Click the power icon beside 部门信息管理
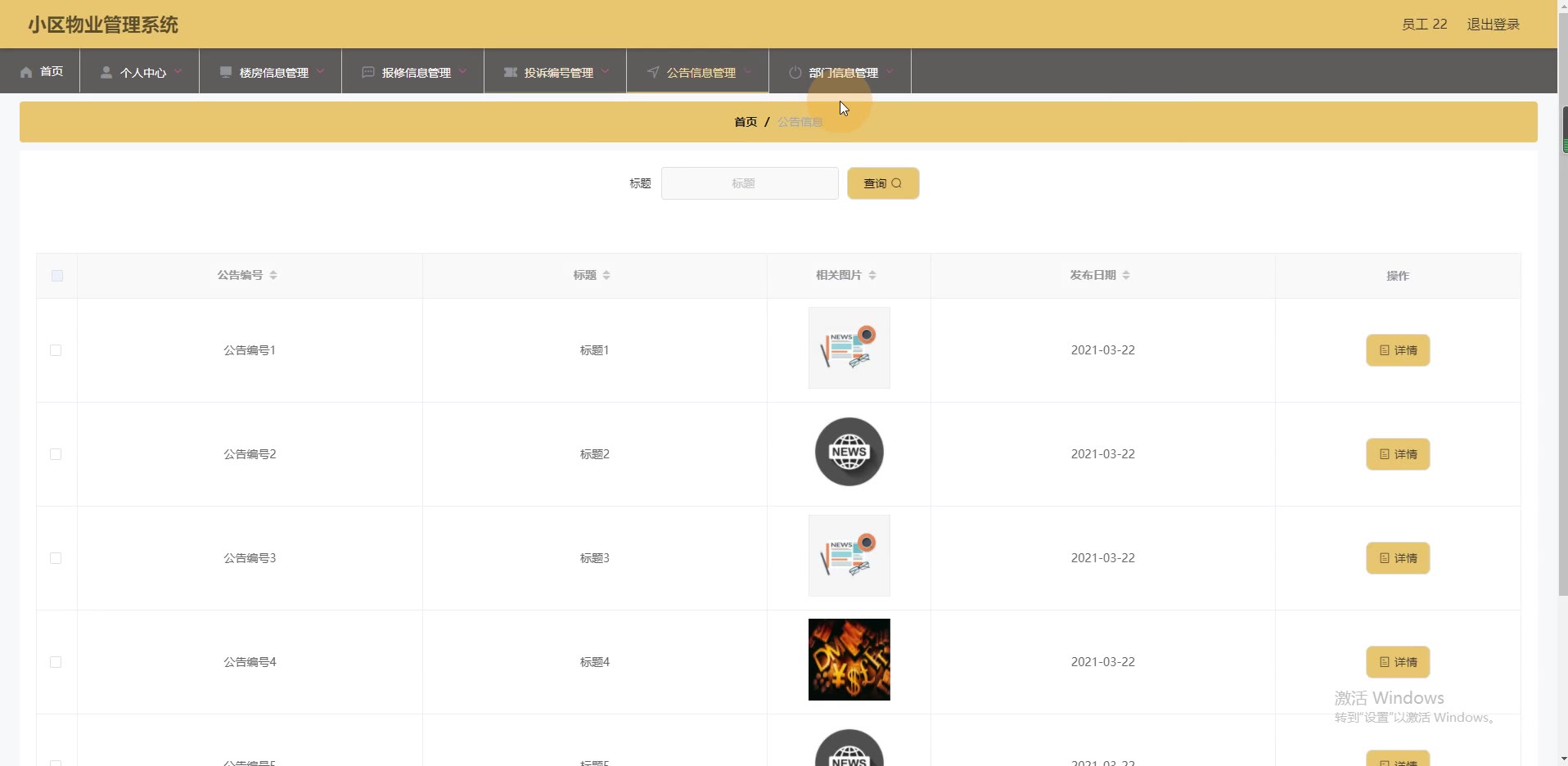The width and height of the screenshot is (1568, 766). (795, 72)
